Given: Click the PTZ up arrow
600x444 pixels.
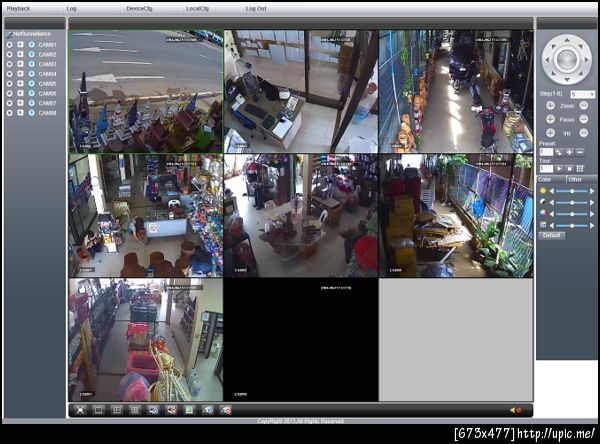Looking at the screenshot, I should tap(567, 39).
